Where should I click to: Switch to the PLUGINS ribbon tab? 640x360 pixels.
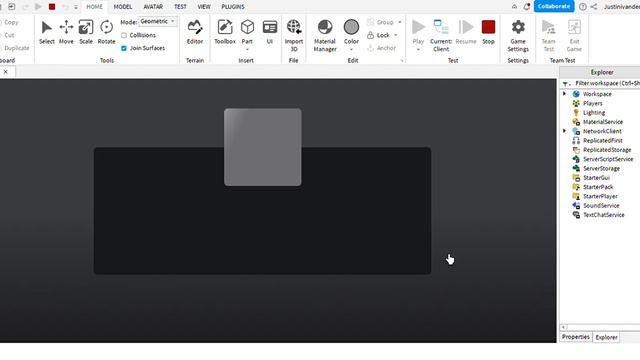233,7
